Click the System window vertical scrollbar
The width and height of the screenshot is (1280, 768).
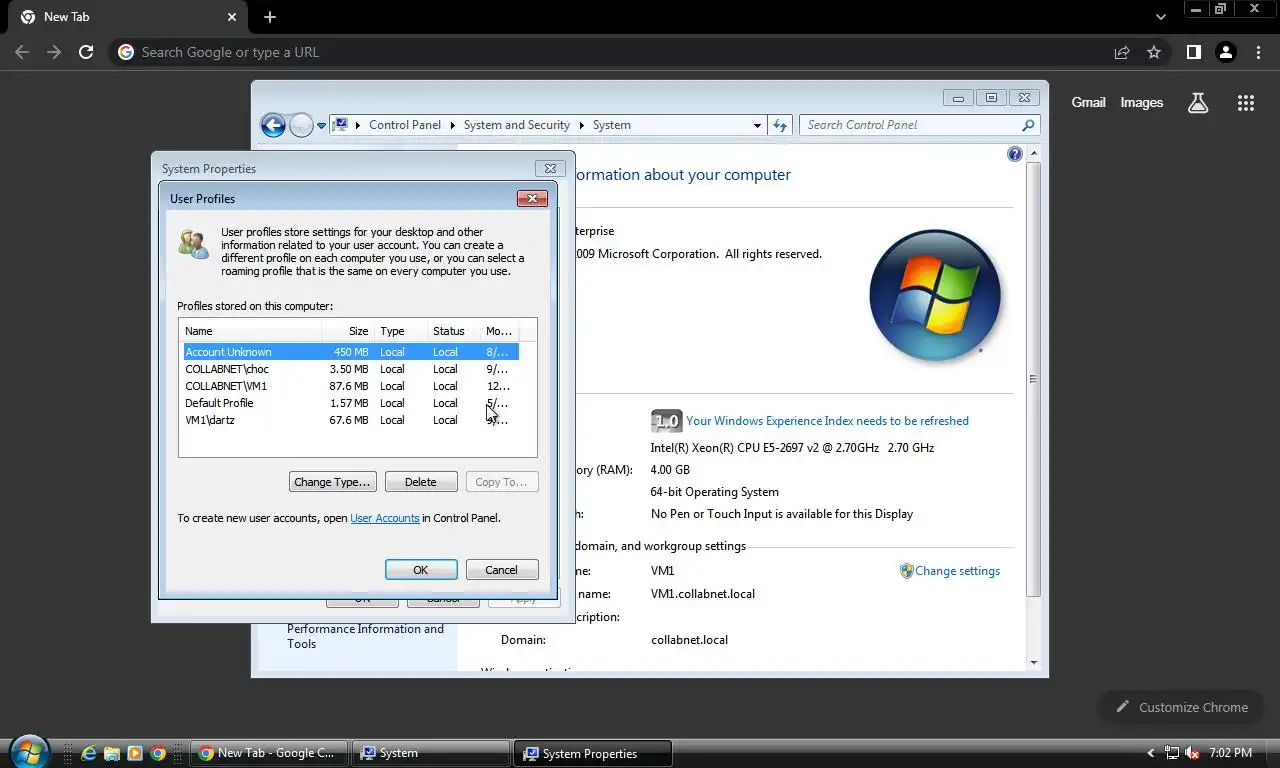click(x=1033, y=380)
